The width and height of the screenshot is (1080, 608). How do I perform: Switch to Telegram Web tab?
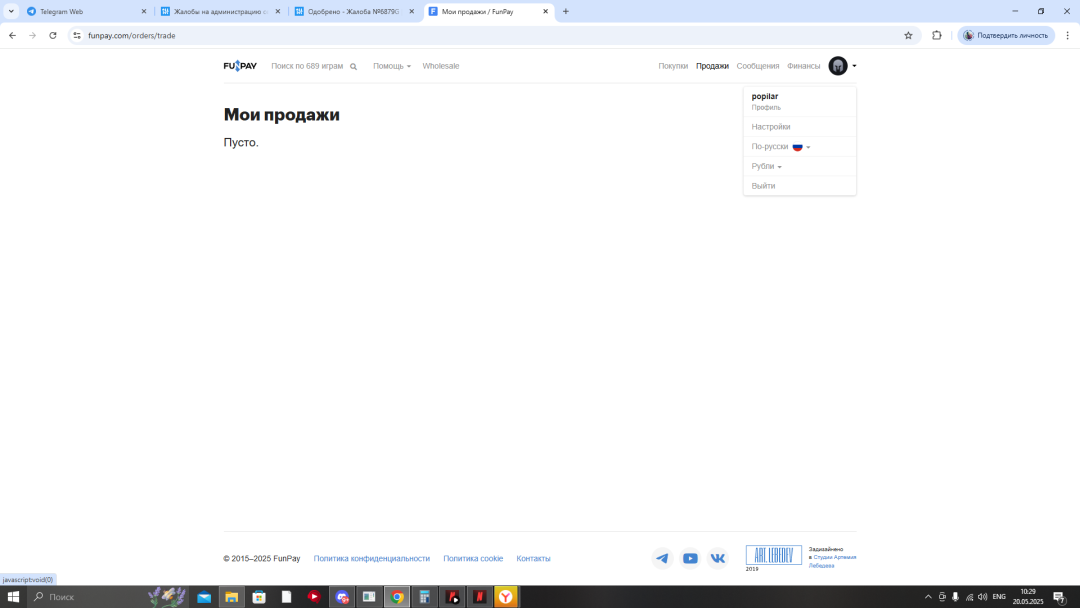[85, 12]
